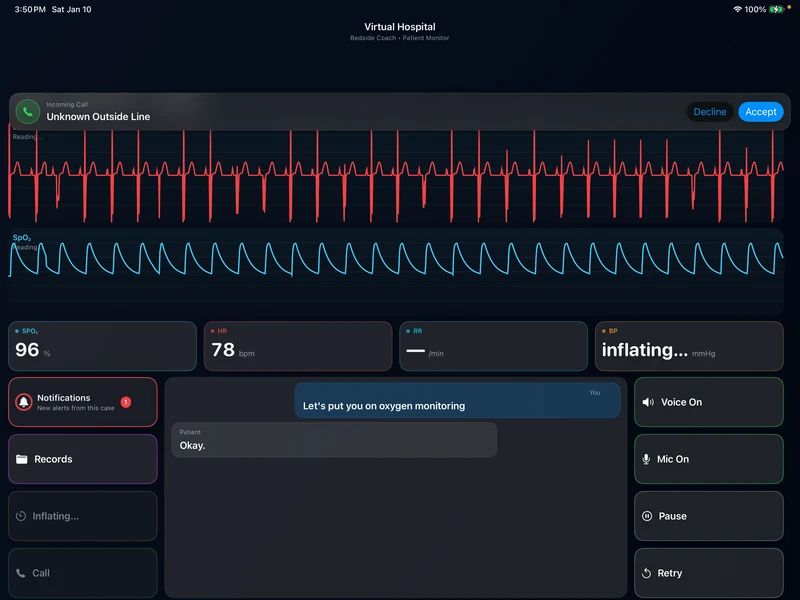Viewport: 800px width, 600px height.
Task: Click the Call button
Action: [83, 573]
